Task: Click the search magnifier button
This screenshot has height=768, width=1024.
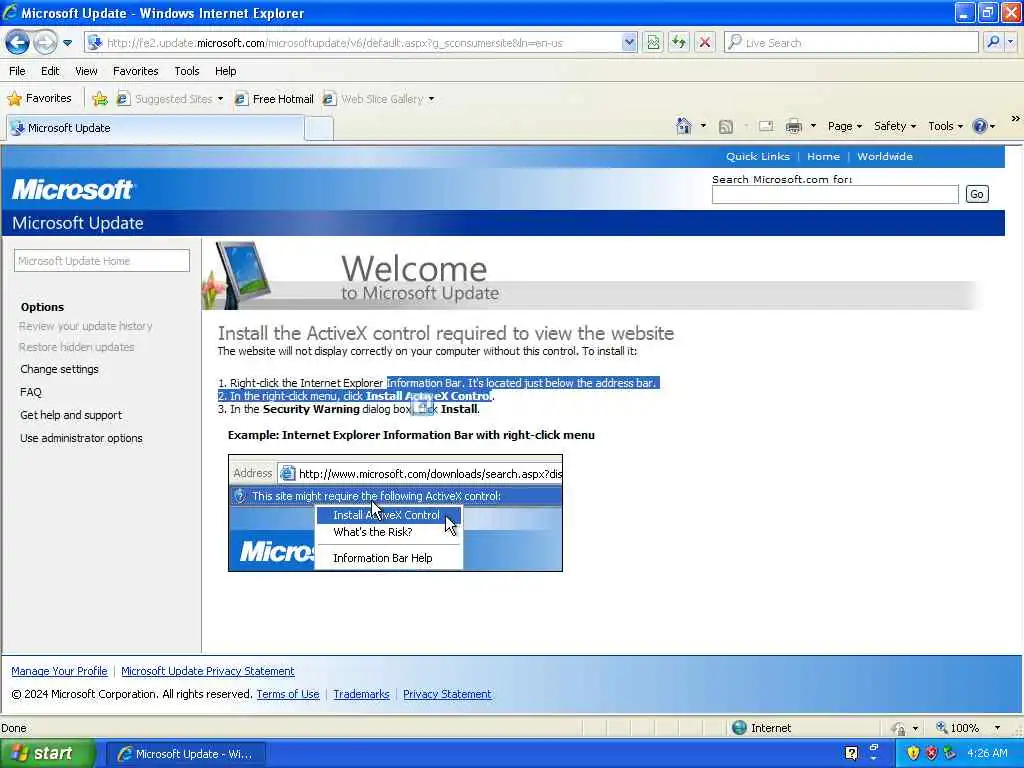Action: pyautogui.click(x=993, y=42)
